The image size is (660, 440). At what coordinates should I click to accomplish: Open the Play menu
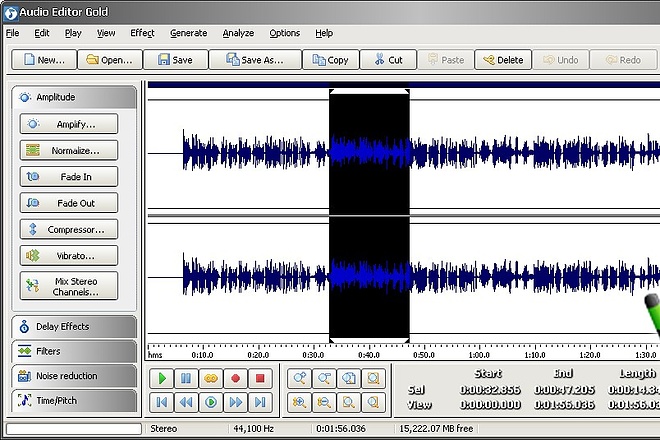click(x=73, y=33)
